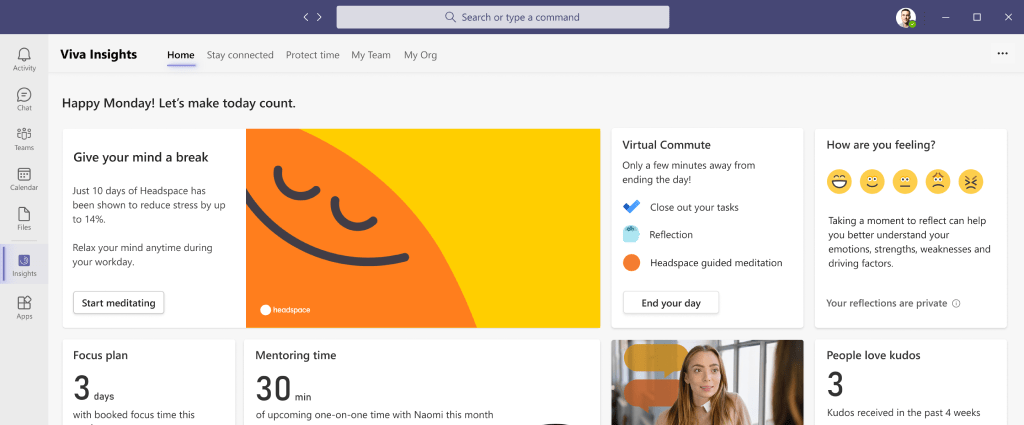Select the neutral face emoji
Image resolution: width=1024 pixels, height=425 pixels.
click(904, 181)
